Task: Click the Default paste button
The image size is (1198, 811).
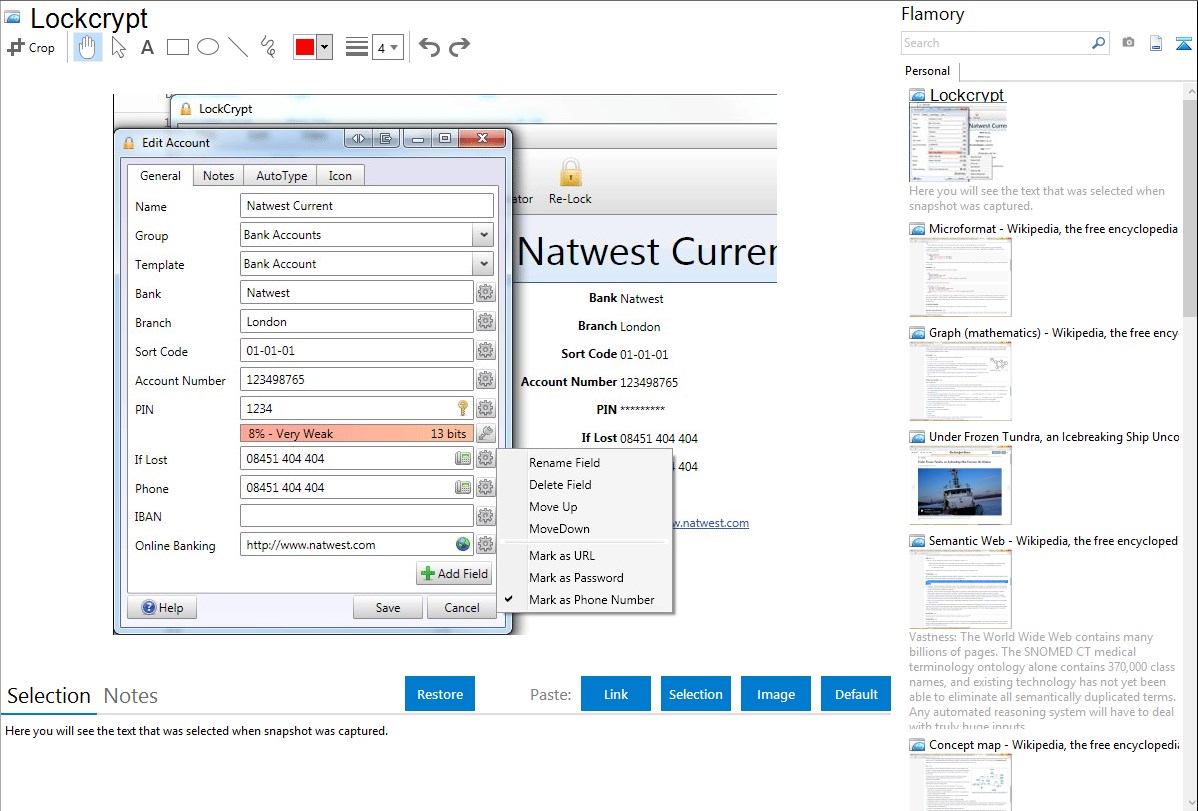Action: [856, 694]
